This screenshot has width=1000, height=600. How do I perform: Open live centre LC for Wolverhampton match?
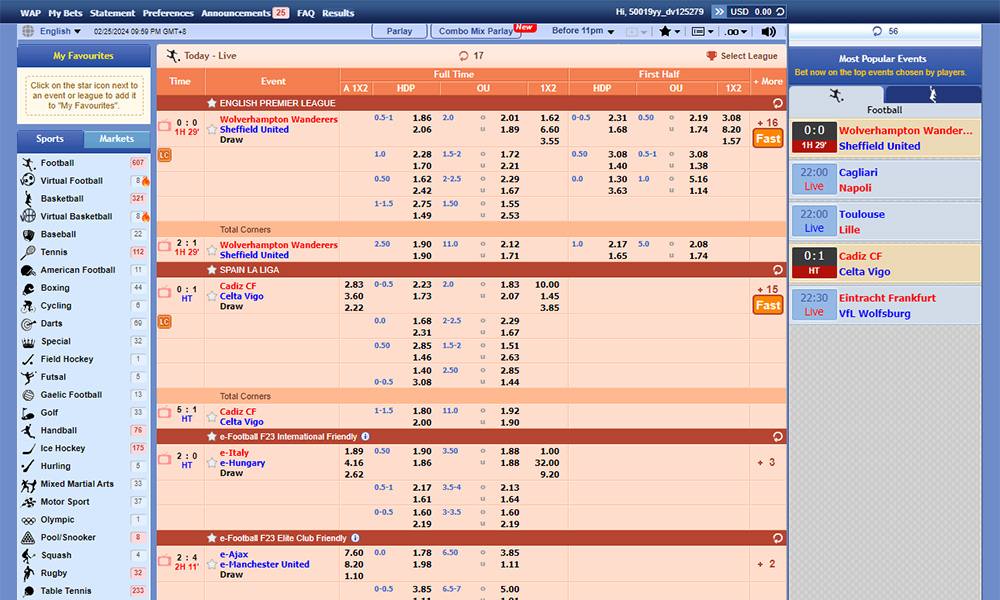click(165, 155)
